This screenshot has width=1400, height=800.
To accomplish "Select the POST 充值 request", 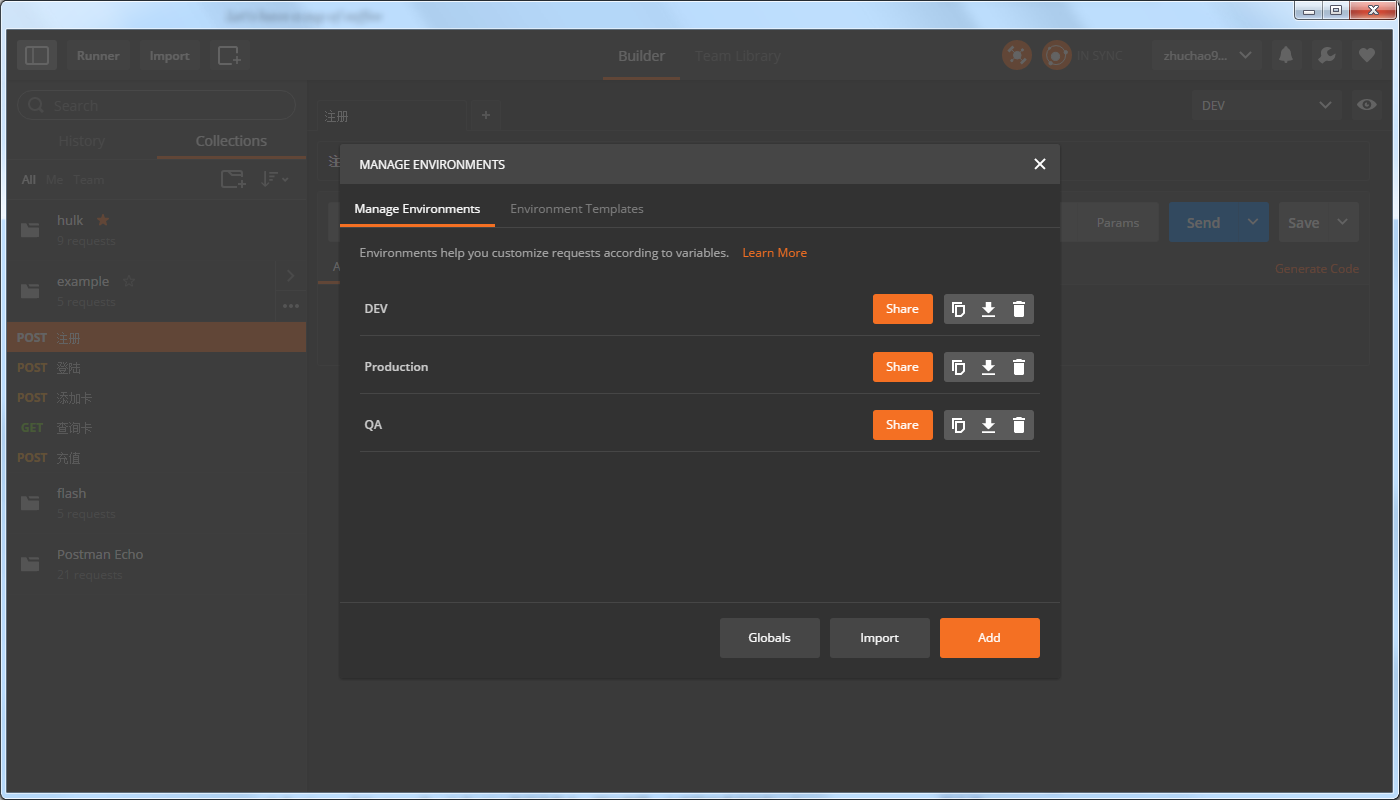I will [157, 458].
